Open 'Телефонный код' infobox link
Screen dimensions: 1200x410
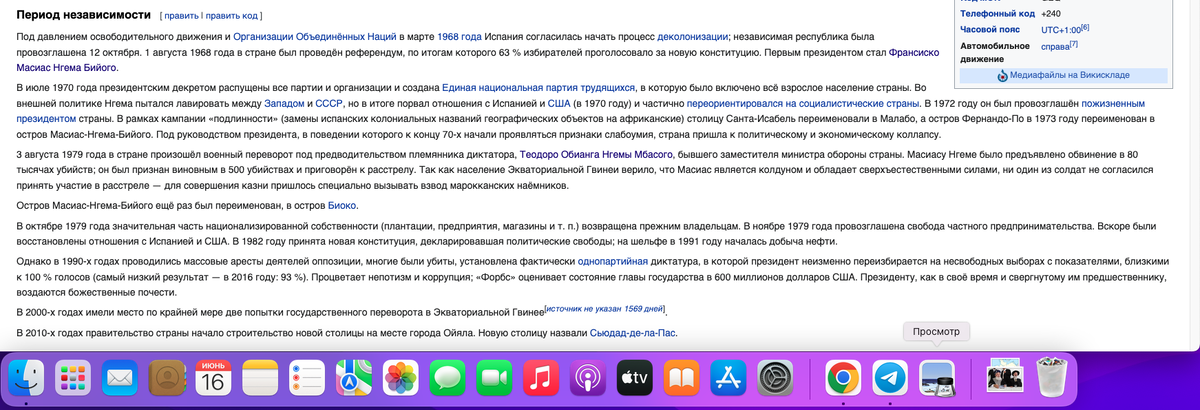(997, 14)
